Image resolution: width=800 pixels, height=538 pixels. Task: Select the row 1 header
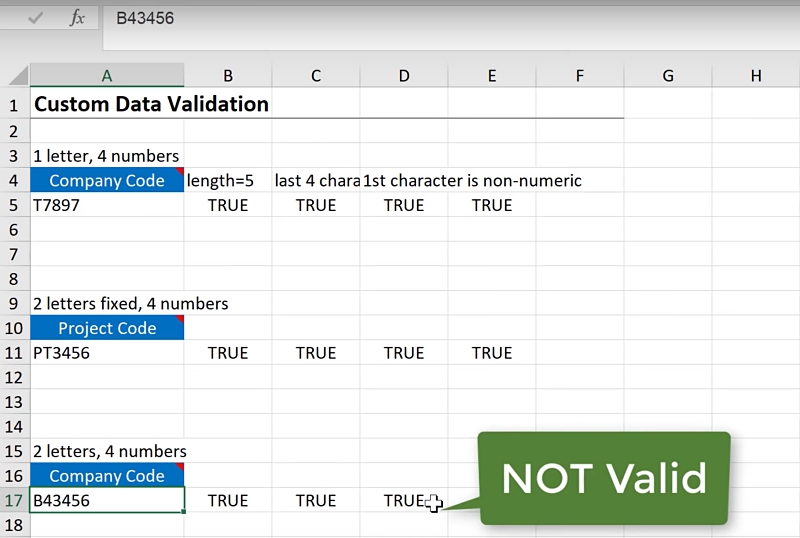point(14,105)
